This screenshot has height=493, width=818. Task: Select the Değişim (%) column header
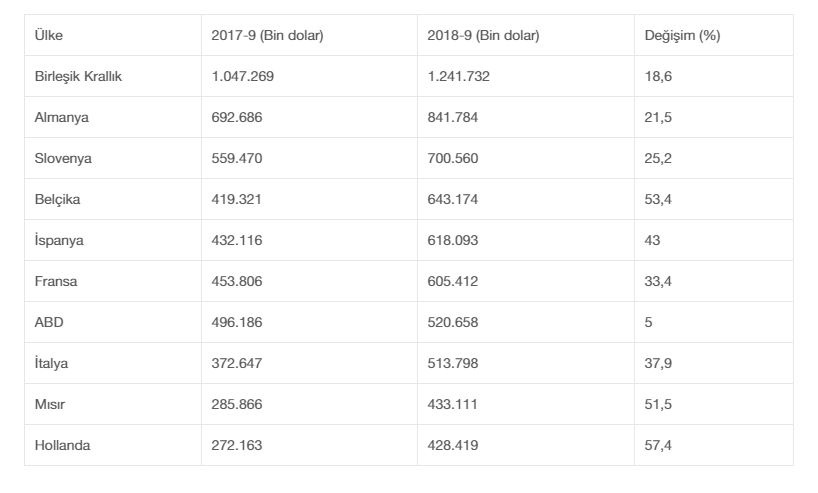(683, 35)
